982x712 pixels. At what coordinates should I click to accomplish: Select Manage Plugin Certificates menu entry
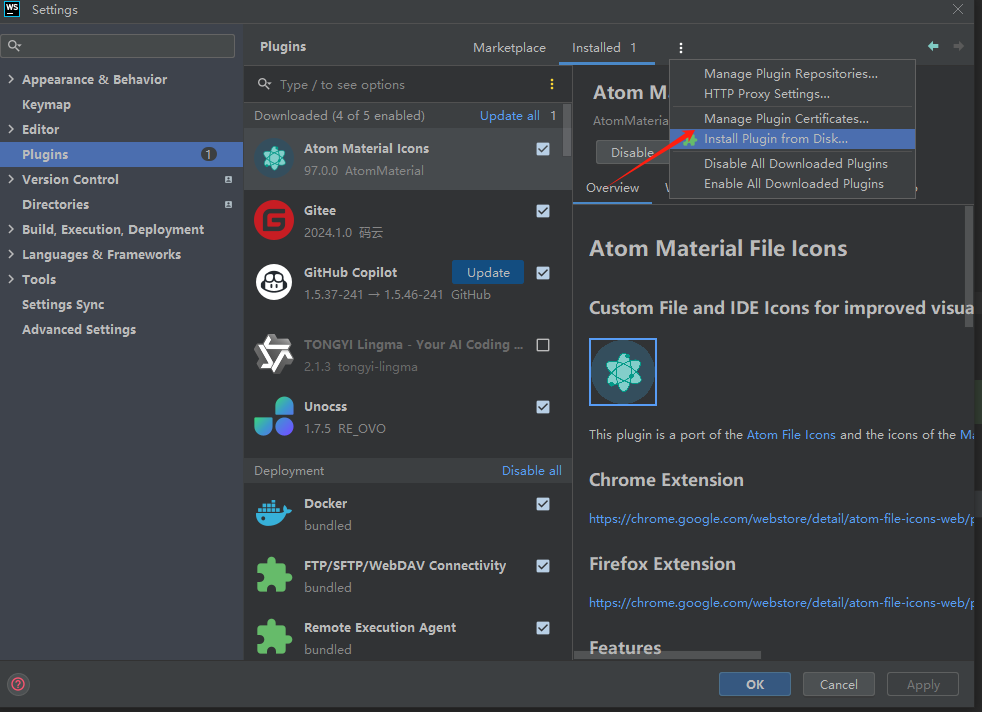[792, 119]
